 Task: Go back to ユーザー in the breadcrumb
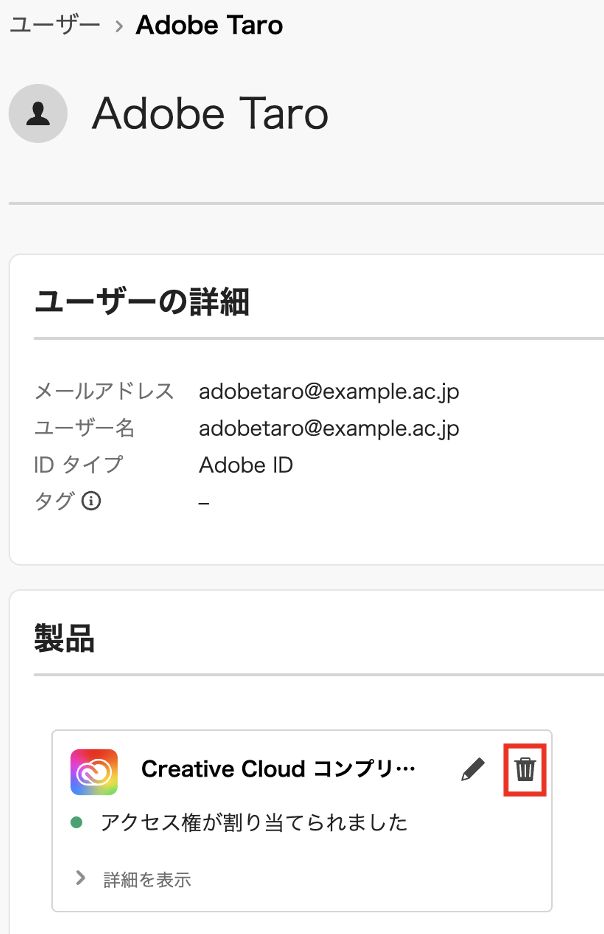[x=55, y=25]
